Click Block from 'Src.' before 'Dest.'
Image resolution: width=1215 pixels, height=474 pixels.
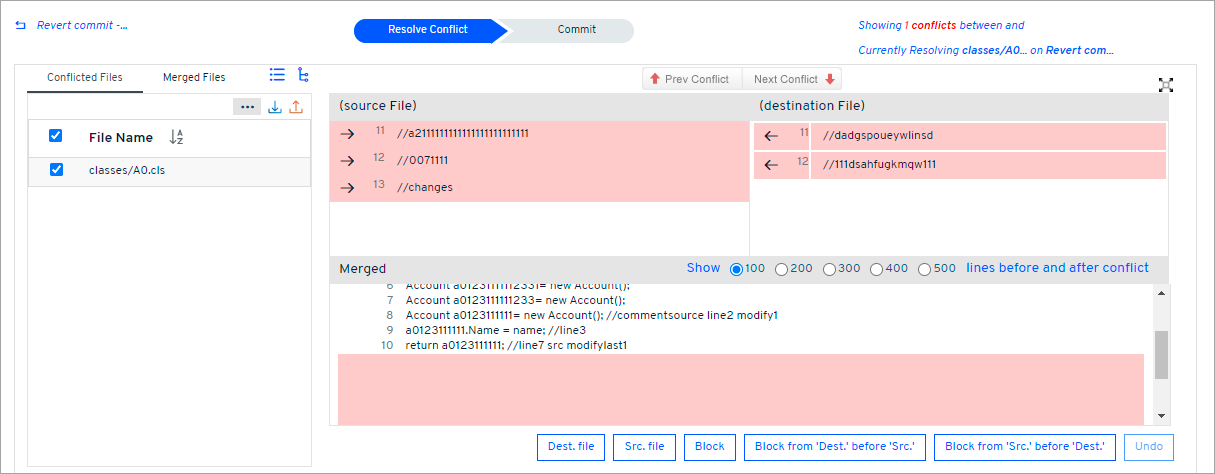(x=1024, y=447)
